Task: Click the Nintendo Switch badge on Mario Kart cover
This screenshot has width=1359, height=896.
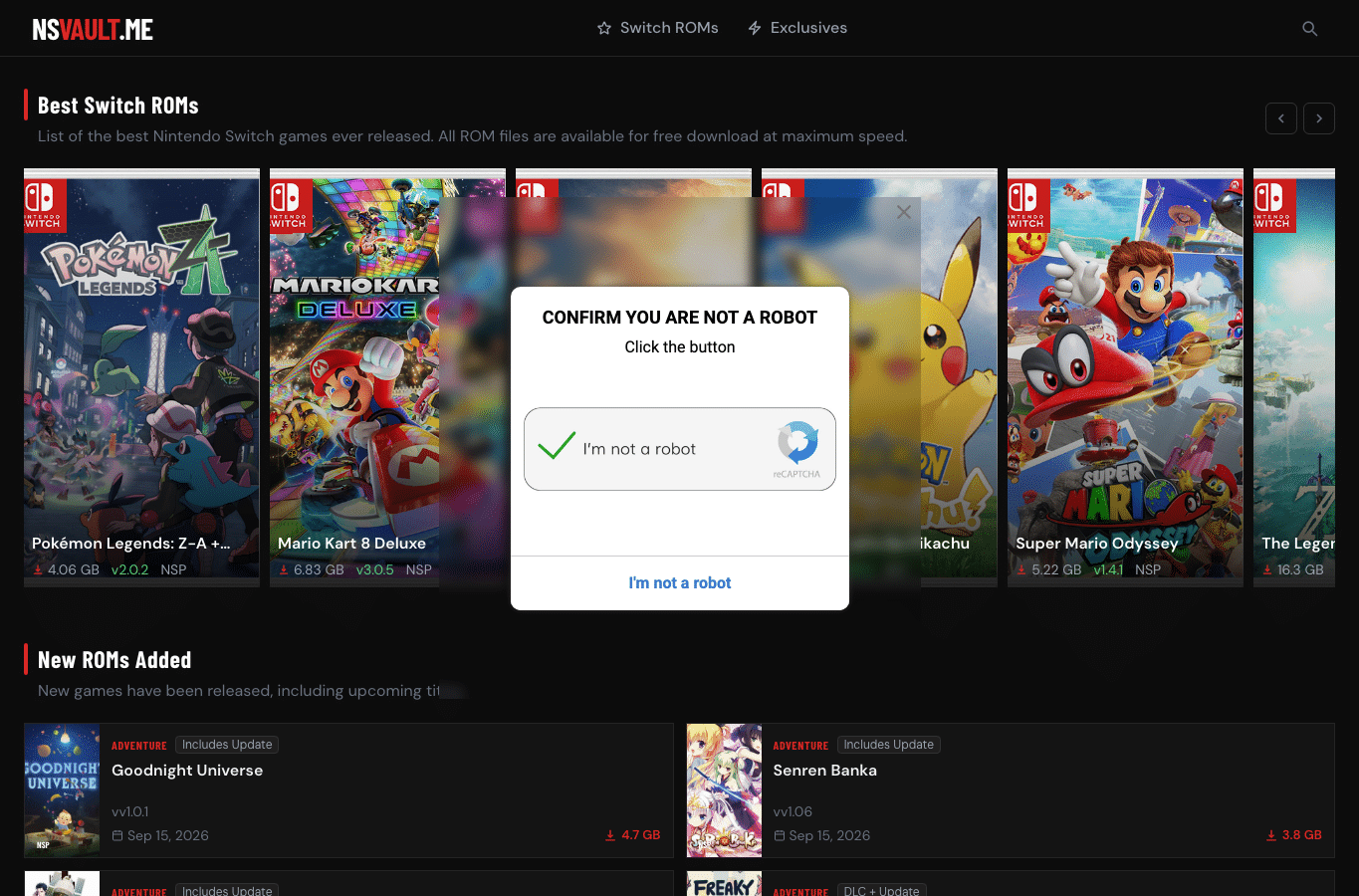Action: pos(291,205)
